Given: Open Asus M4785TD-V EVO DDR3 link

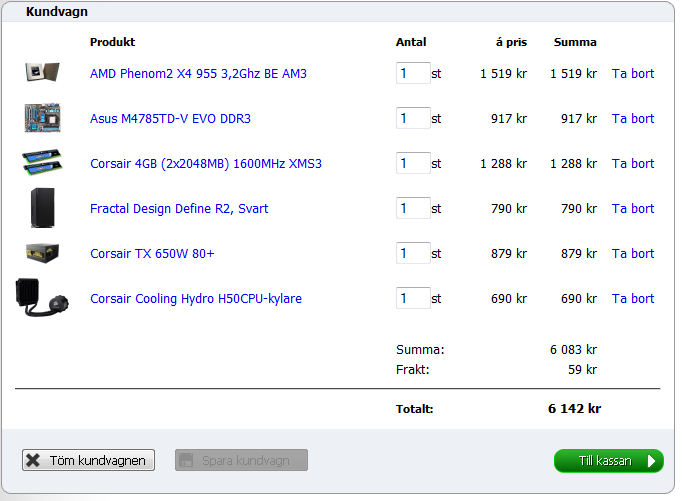Looking at the screenshot, I should click(170, 118).
